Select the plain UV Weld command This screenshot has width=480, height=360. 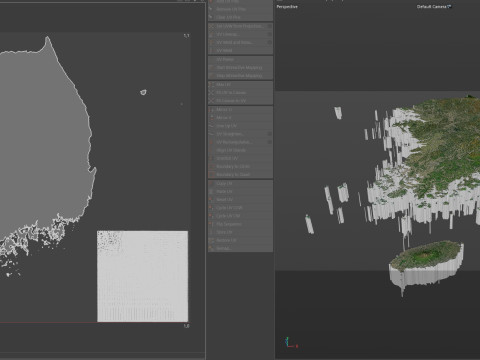[x=240, y=50]
